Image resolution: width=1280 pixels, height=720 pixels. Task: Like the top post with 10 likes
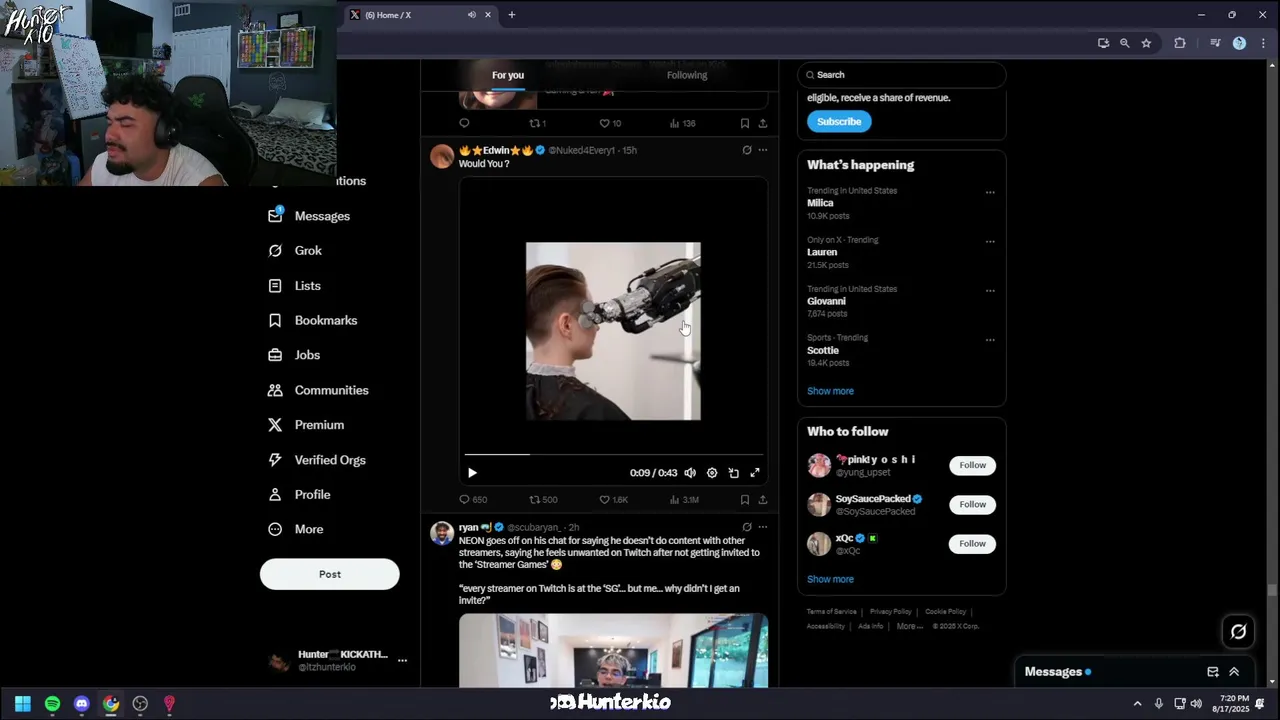coord(610,123)
